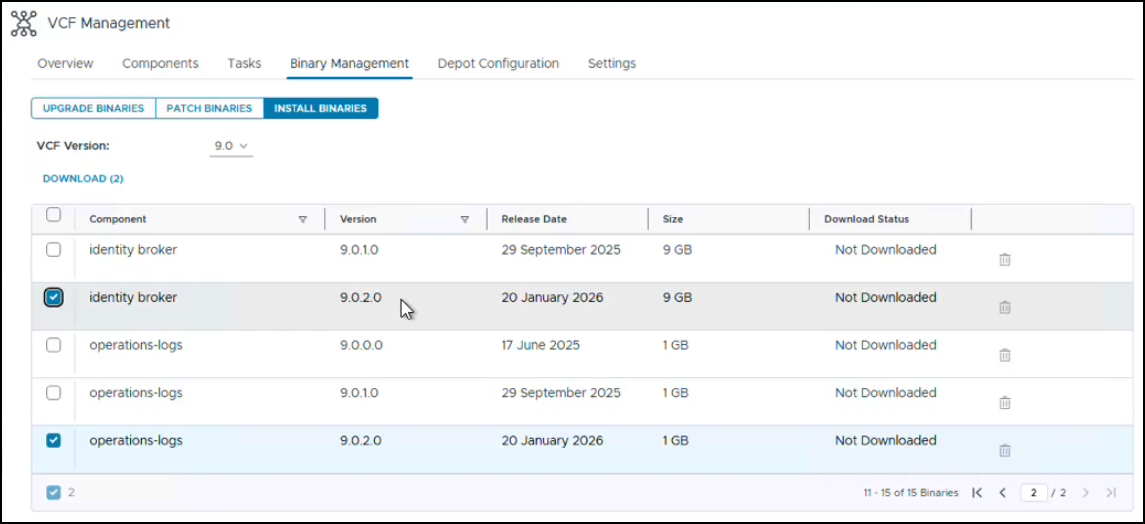Filter the Component column
1145x524 pixels.
click(303, 219)
